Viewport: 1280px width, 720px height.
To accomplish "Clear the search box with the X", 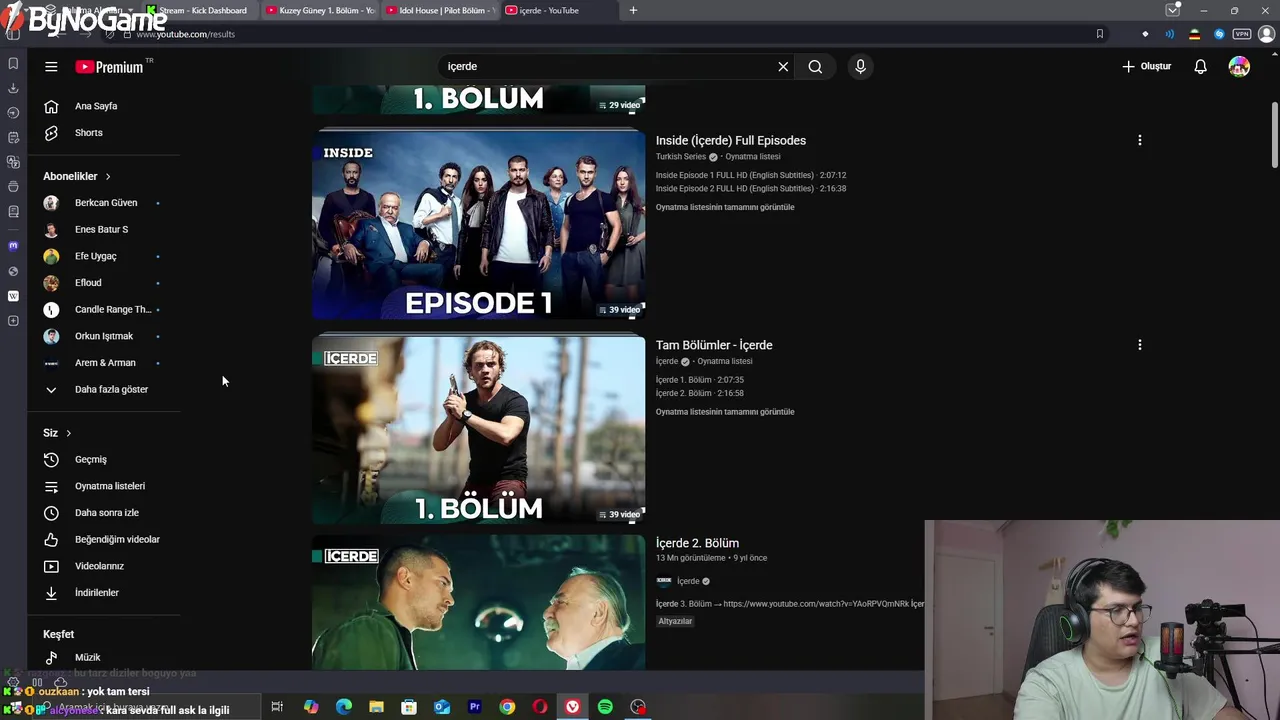I will [x=783, y=67].
